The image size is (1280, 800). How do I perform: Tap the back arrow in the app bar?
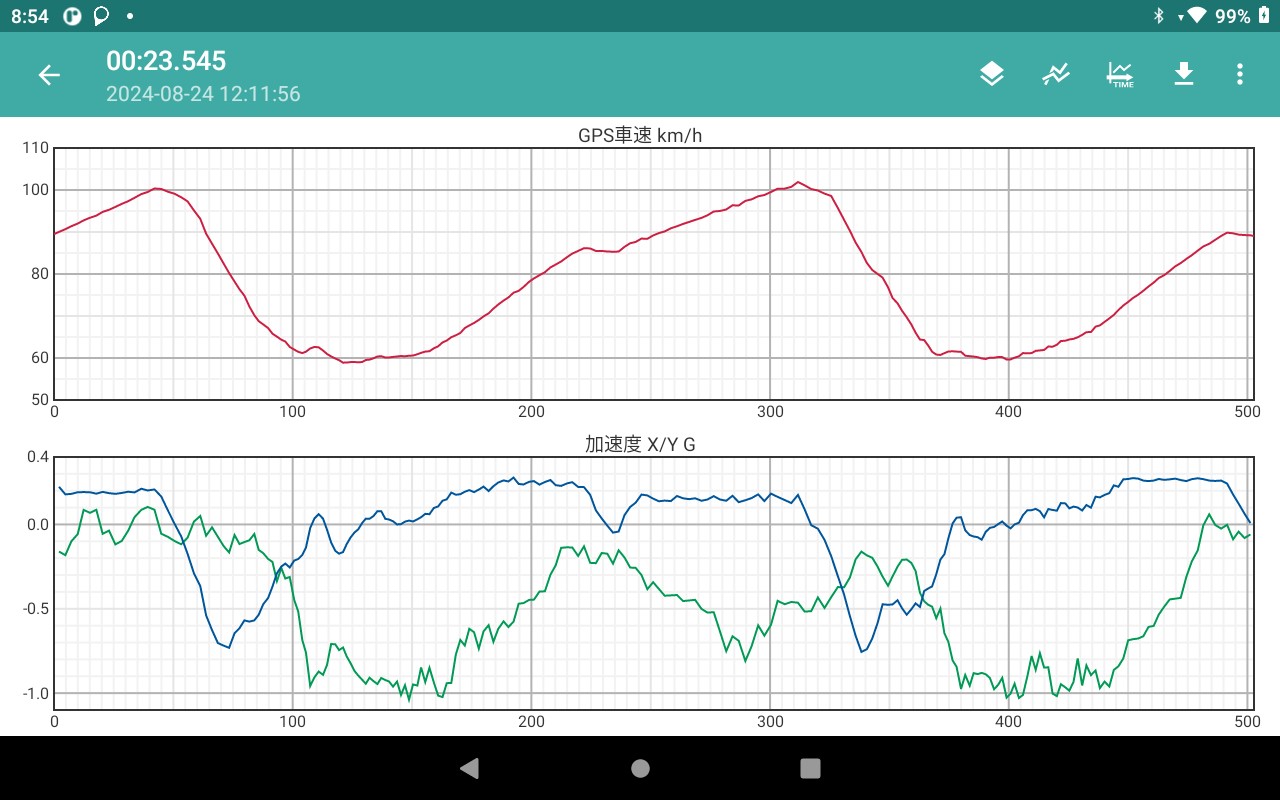pos(49,75)
